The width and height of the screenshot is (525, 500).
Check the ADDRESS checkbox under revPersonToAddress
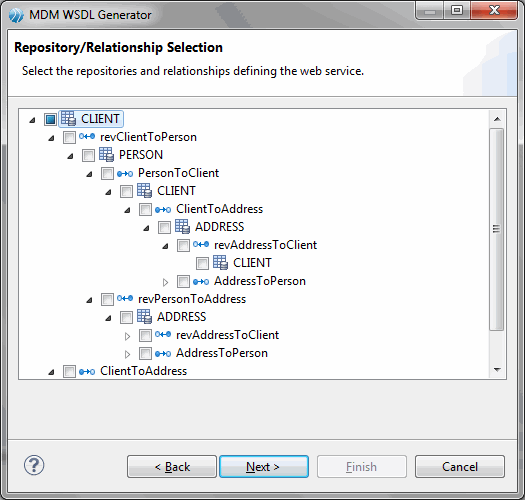tap(126, 317)
